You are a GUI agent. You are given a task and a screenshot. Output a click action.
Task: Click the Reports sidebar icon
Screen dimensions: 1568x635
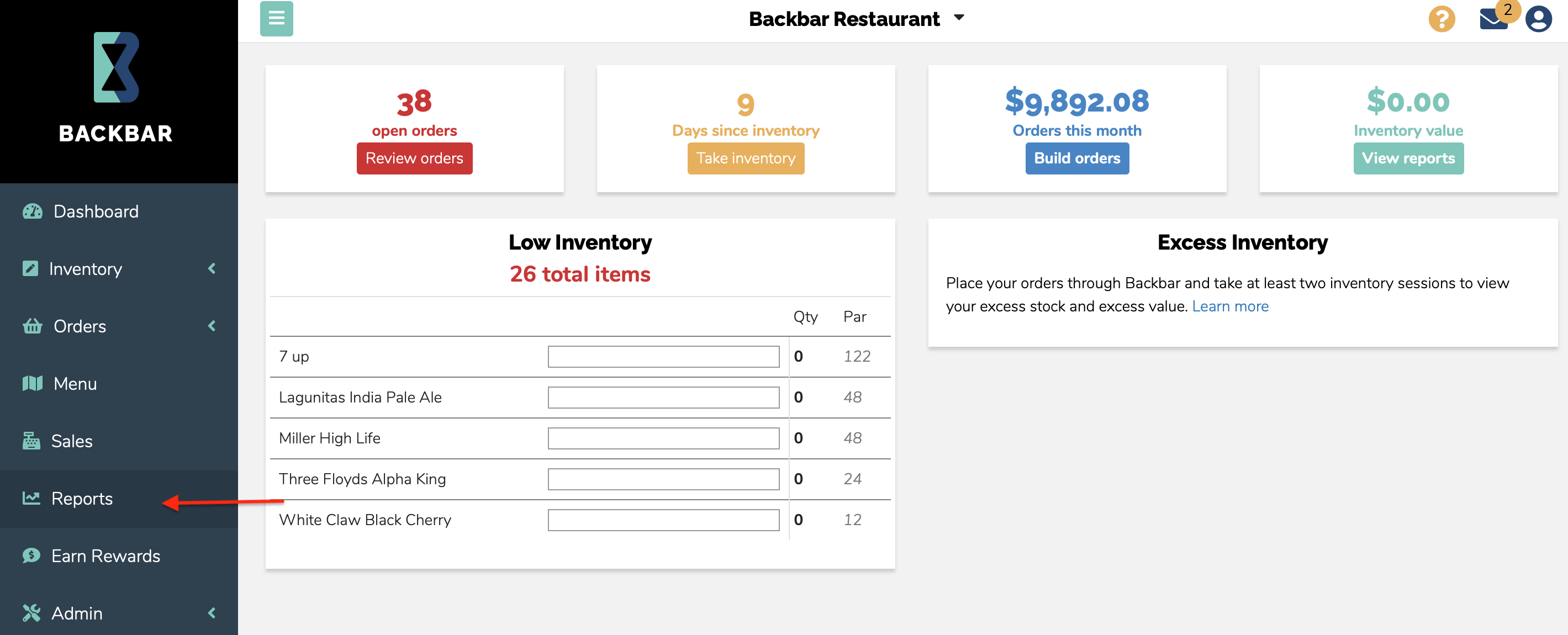pyautogui.click(x=29, y=498)
